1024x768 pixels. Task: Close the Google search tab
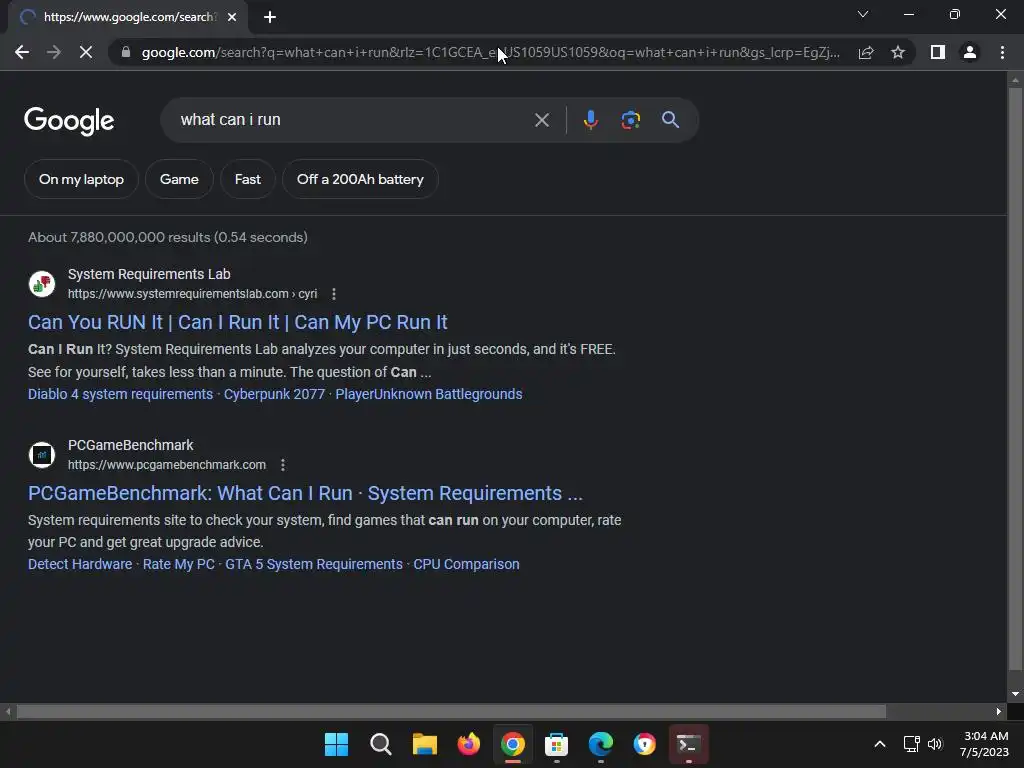click(x=232, y=17)
